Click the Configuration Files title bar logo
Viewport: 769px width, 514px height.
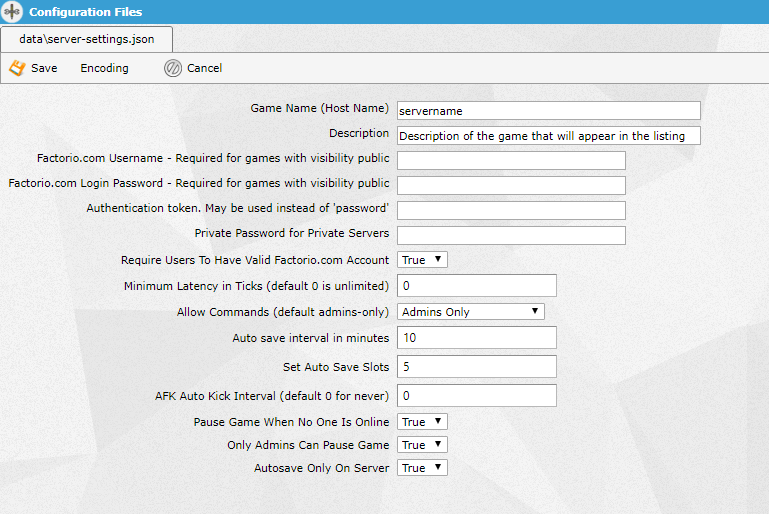(x=13, y=12)
